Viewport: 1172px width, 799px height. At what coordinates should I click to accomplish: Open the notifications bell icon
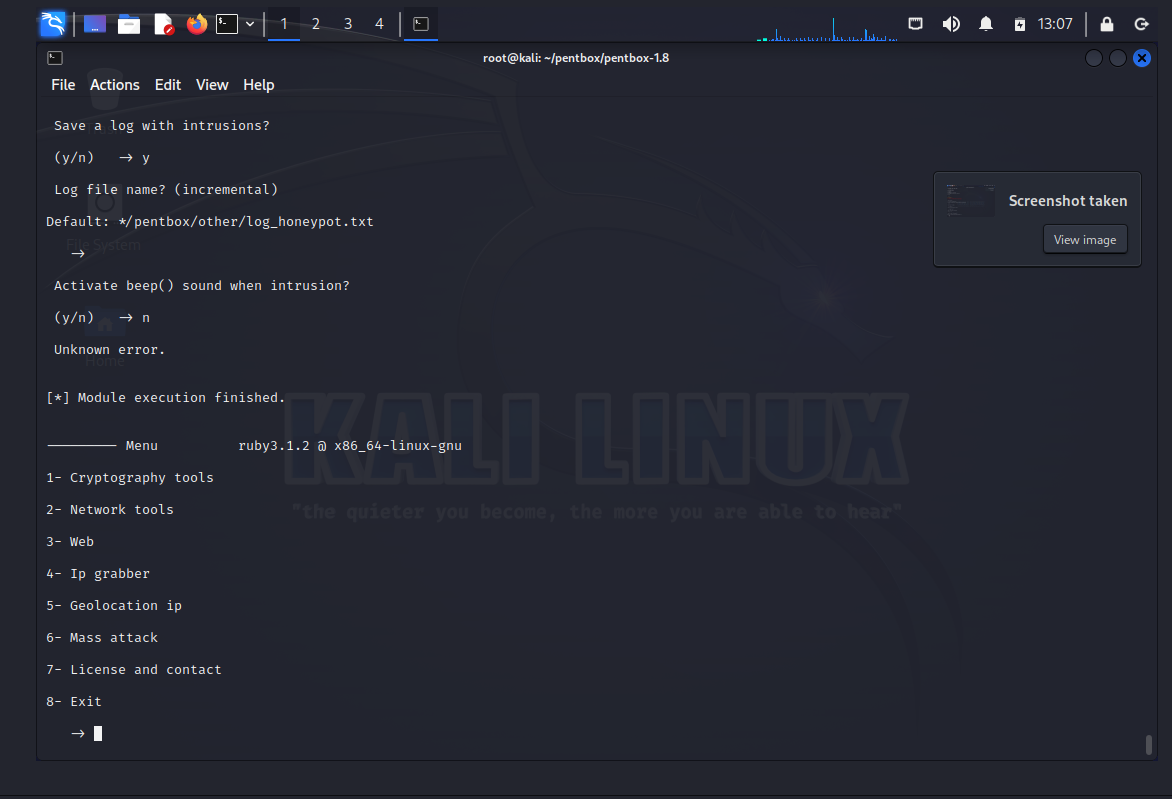tap(986, 23)
